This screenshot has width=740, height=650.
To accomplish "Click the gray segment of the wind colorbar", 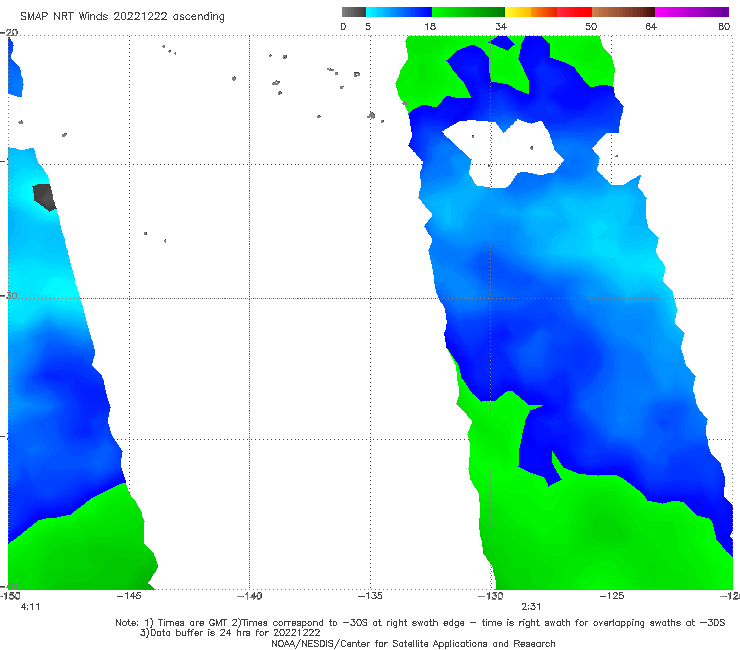I will click(x=354, y=12).
